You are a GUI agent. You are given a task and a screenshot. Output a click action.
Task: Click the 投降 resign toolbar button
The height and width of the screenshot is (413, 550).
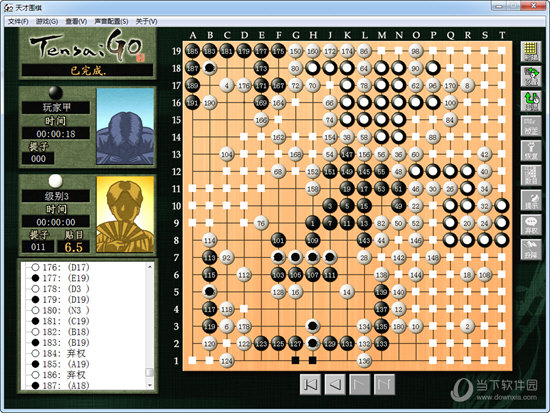coord(531,250)
